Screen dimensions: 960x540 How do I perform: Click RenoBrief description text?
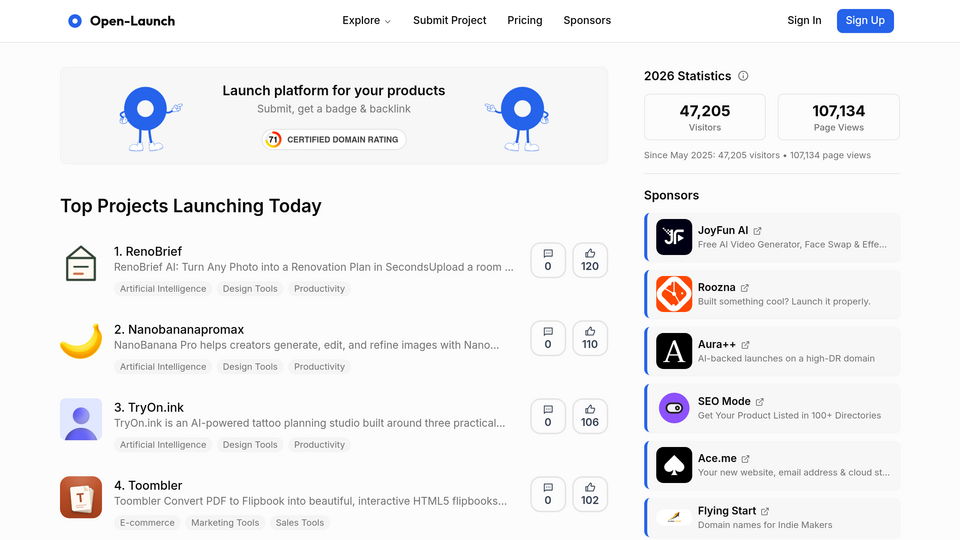click(313, 267)
